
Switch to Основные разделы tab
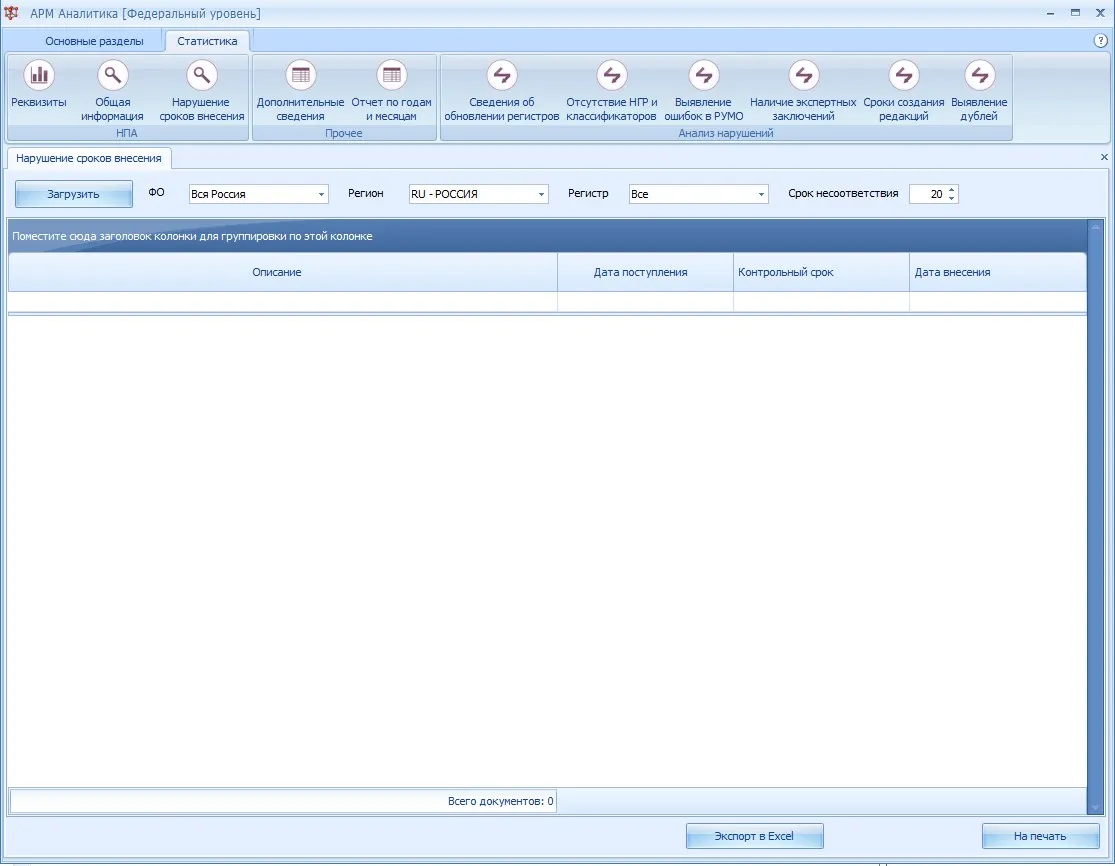pyautogui.click(x=94, y=41)
